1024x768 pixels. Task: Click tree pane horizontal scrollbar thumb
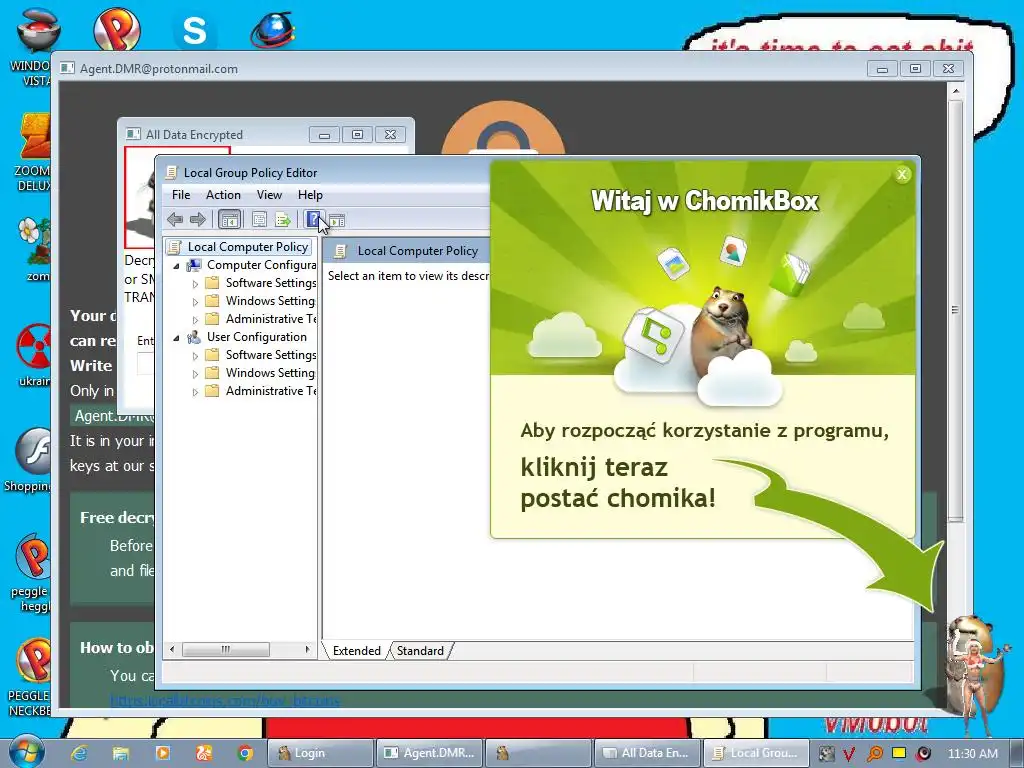point(225,649)
